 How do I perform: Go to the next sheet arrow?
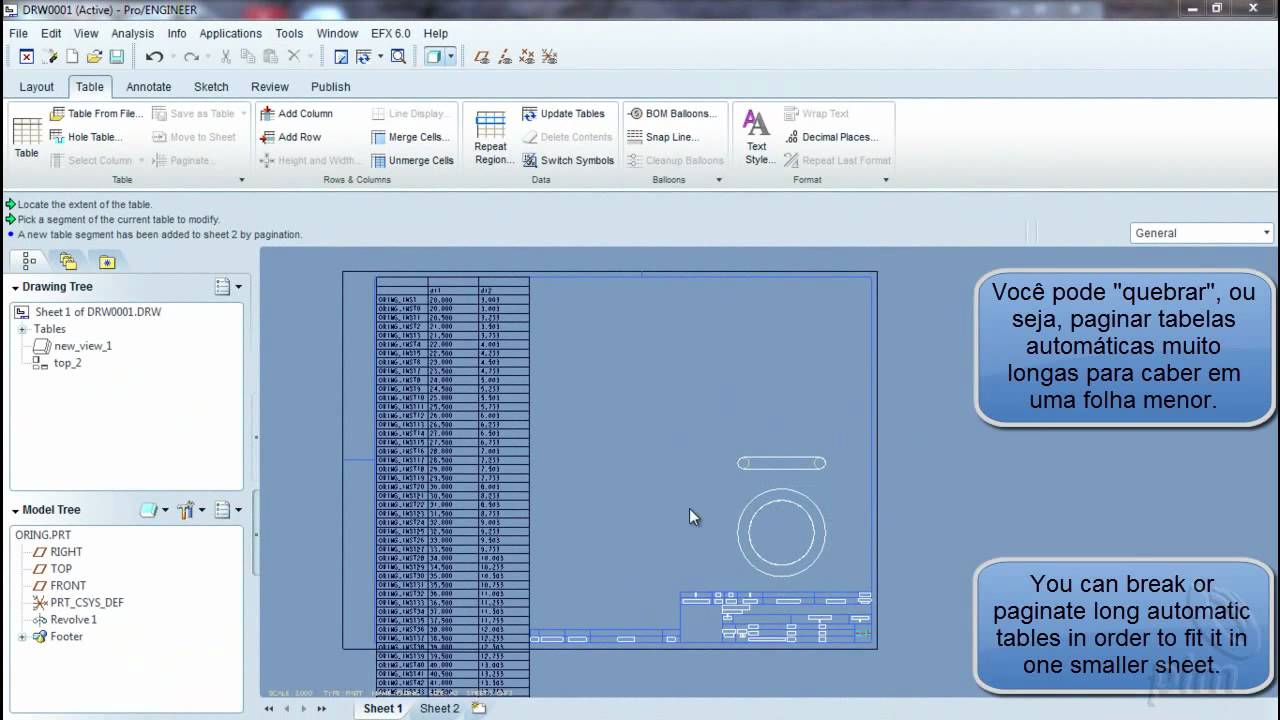[x=304, y=709]
